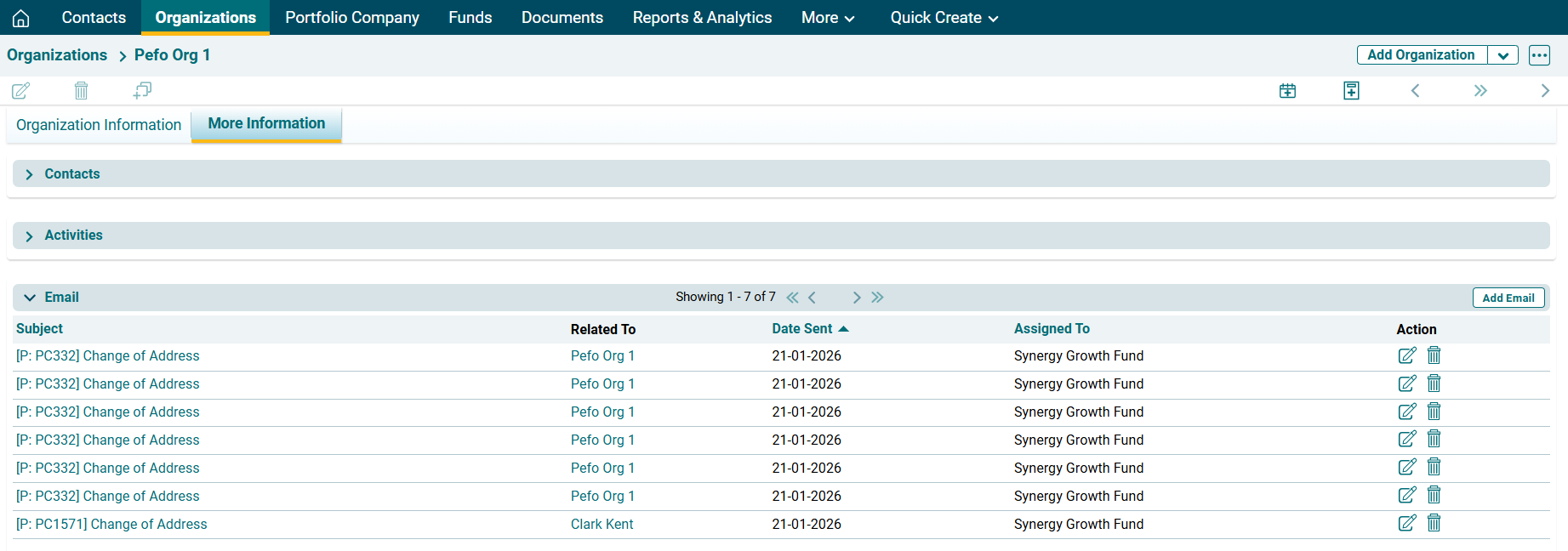Collapse the Email section
1568x551 pixels.
[30, 298]
